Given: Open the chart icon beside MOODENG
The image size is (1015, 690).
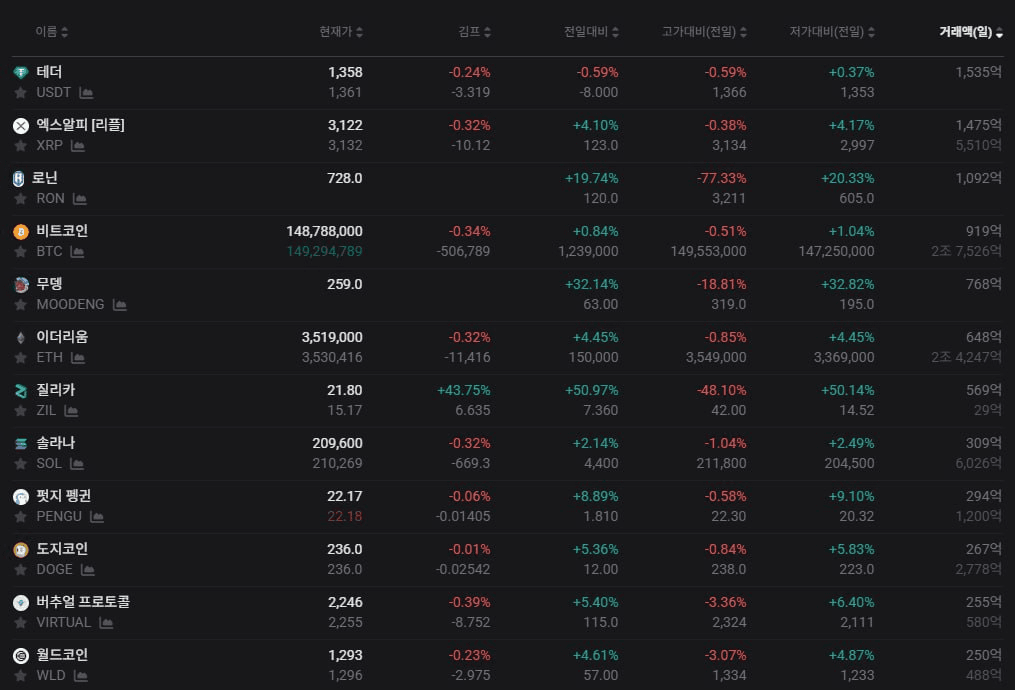Looking at the screenshot, I should pos(120,306).
